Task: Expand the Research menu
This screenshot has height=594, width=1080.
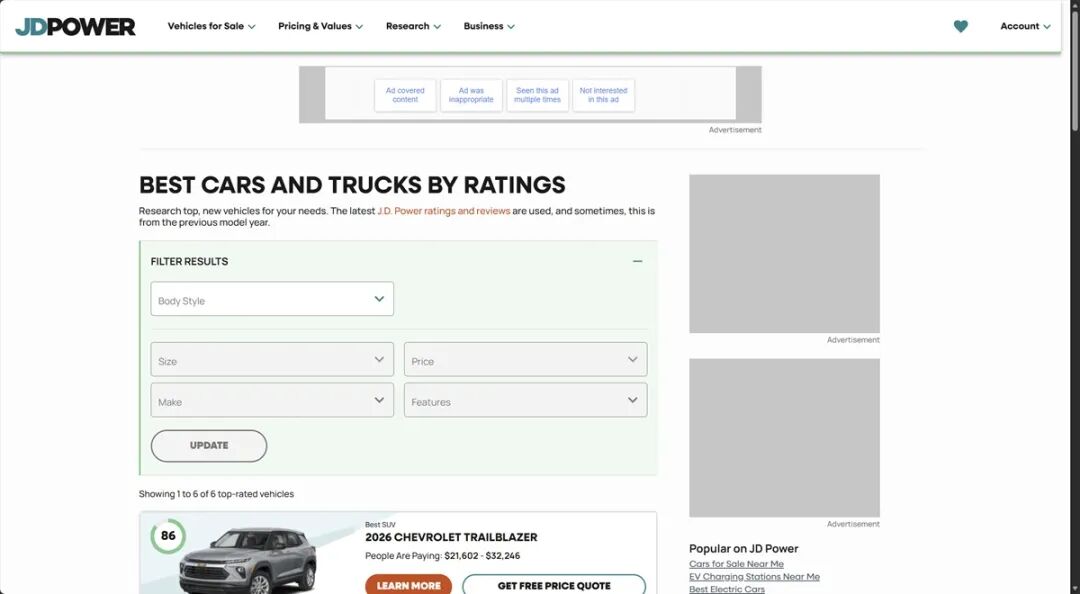Action: [x=413, y=26]
